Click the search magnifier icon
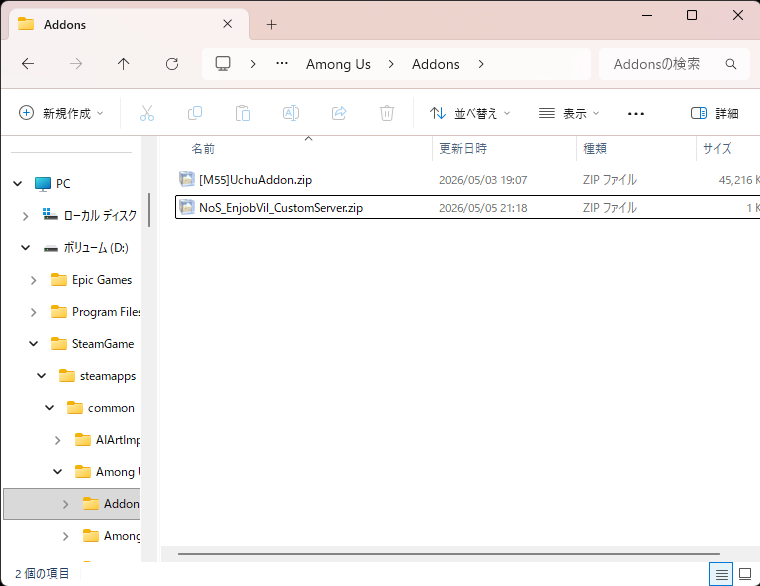The height and width of the screenshot is (586, 760). [730, 64]
